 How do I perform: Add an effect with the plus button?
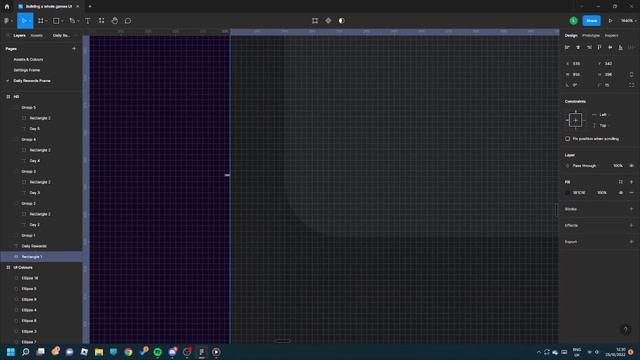tap(631, 225)
